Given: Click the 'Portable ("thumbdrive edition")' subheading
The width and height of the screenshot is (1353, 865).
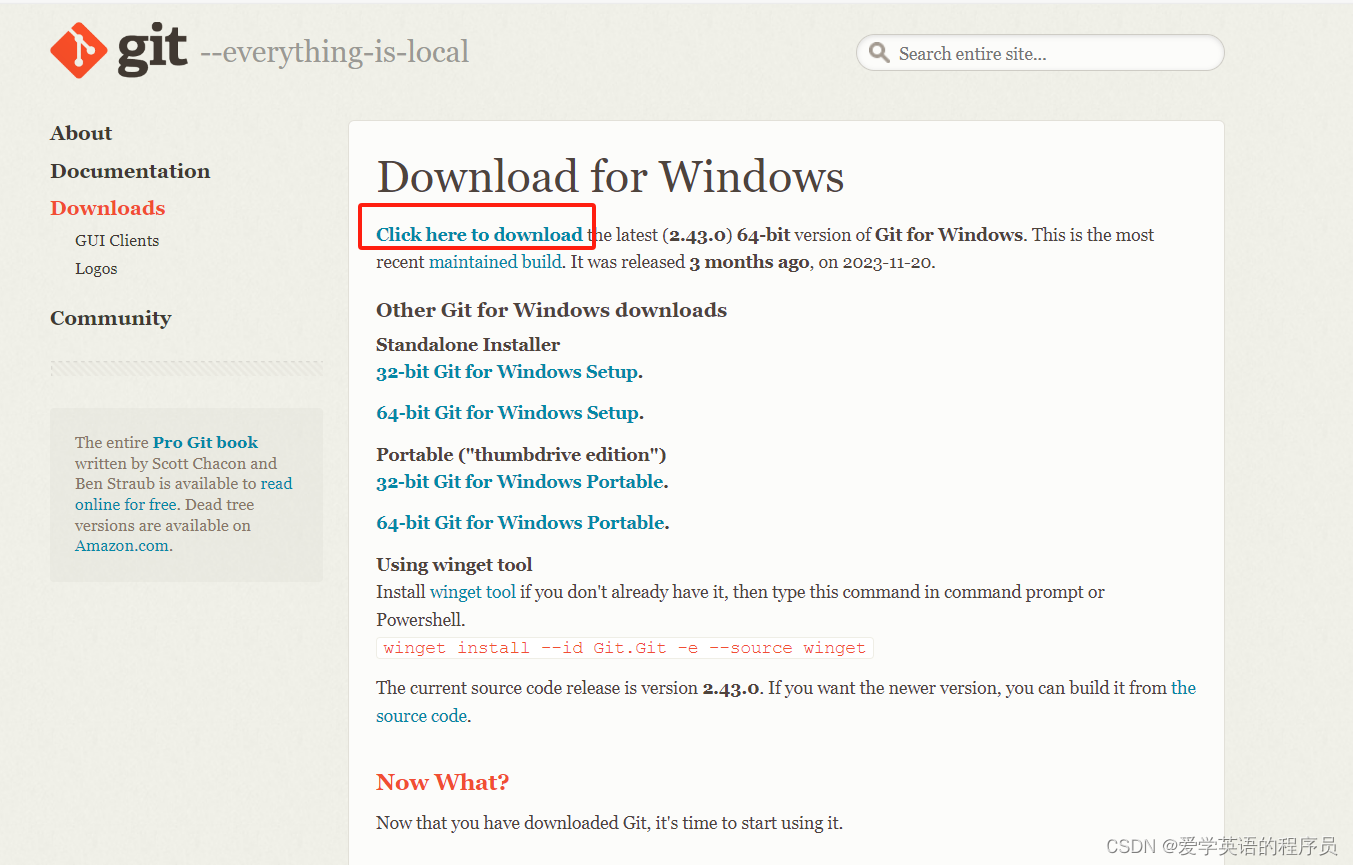Looking at the screenshot, I should [521, 455].
